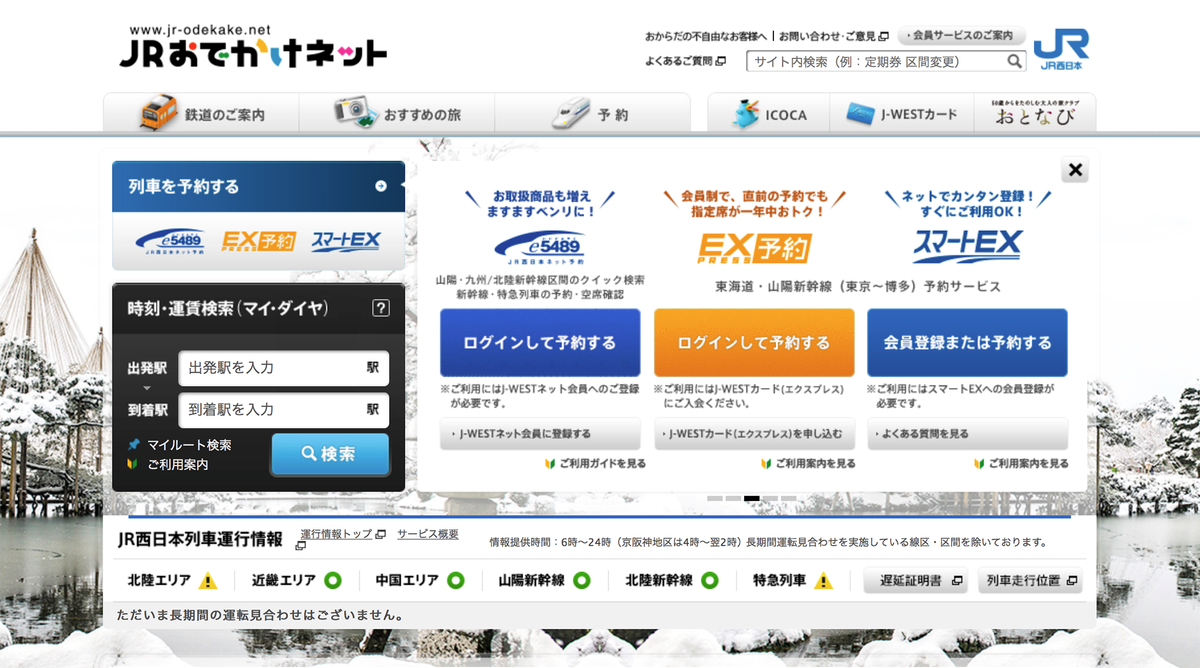
Task: Click 近畿エリア green circle status
Action: [x=333, y=580]
